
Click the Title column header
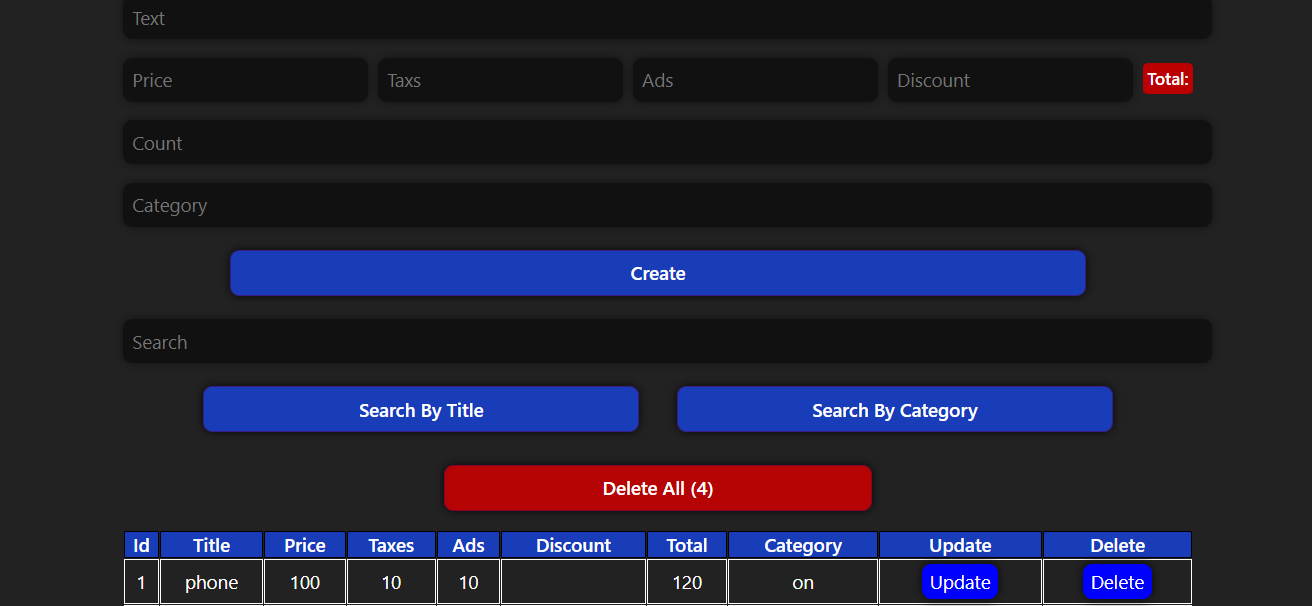click(211, 545)
